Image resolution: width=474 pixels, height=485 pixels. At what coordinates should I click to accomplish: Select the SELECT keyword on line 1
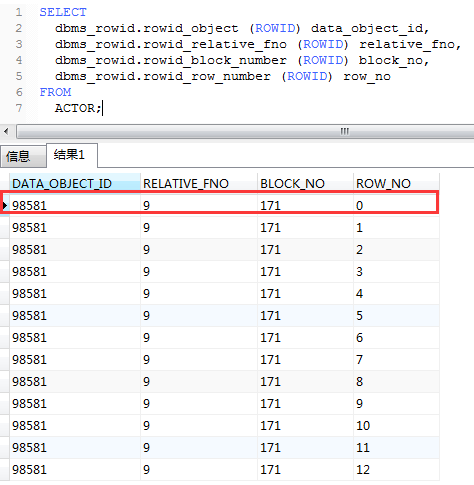[x=63, y=12]
